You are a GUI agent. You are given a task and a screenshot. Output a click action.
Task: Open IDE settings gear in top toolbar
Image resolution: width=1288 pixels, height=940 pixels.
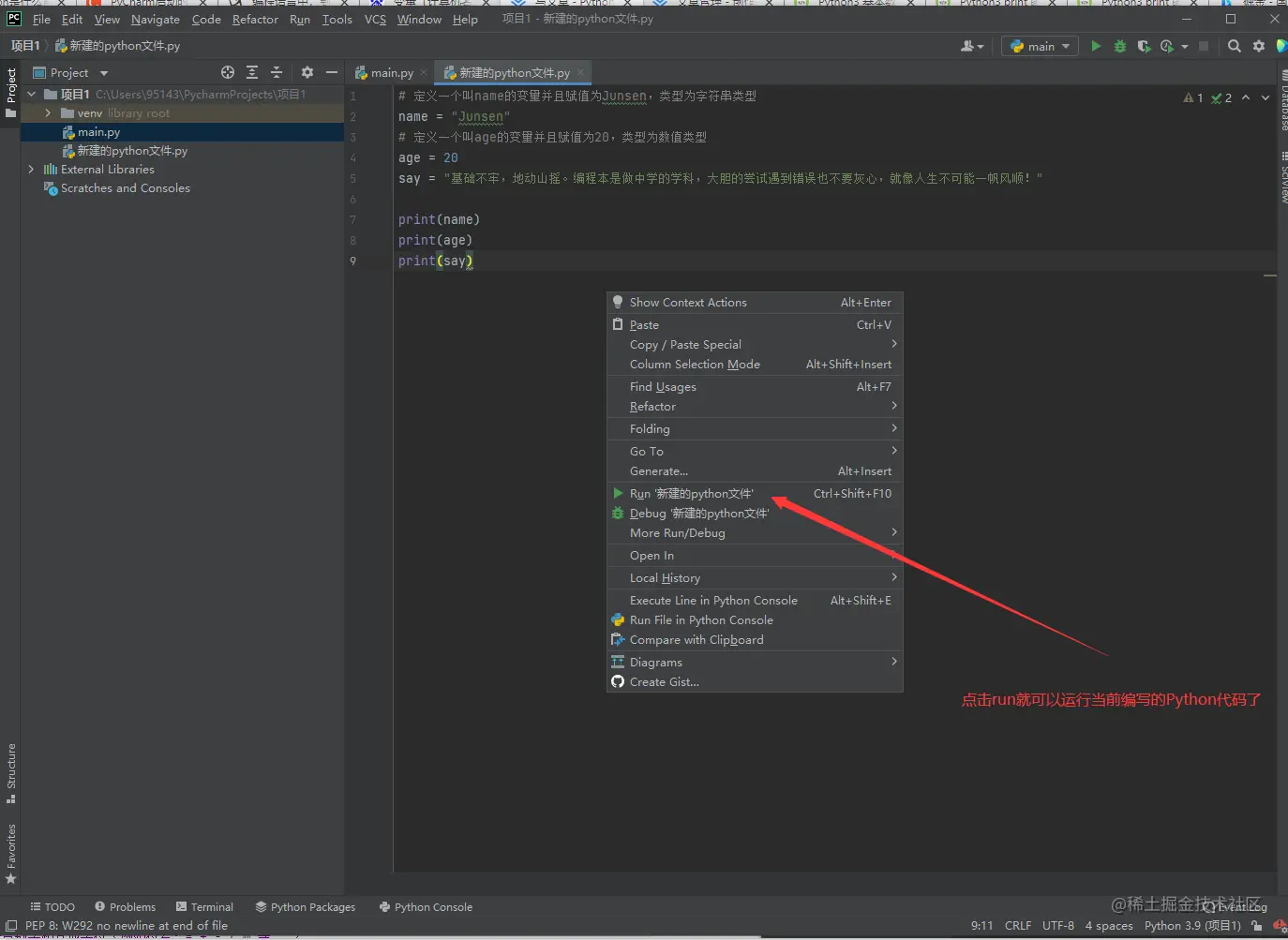click(x=1259, y=46)
